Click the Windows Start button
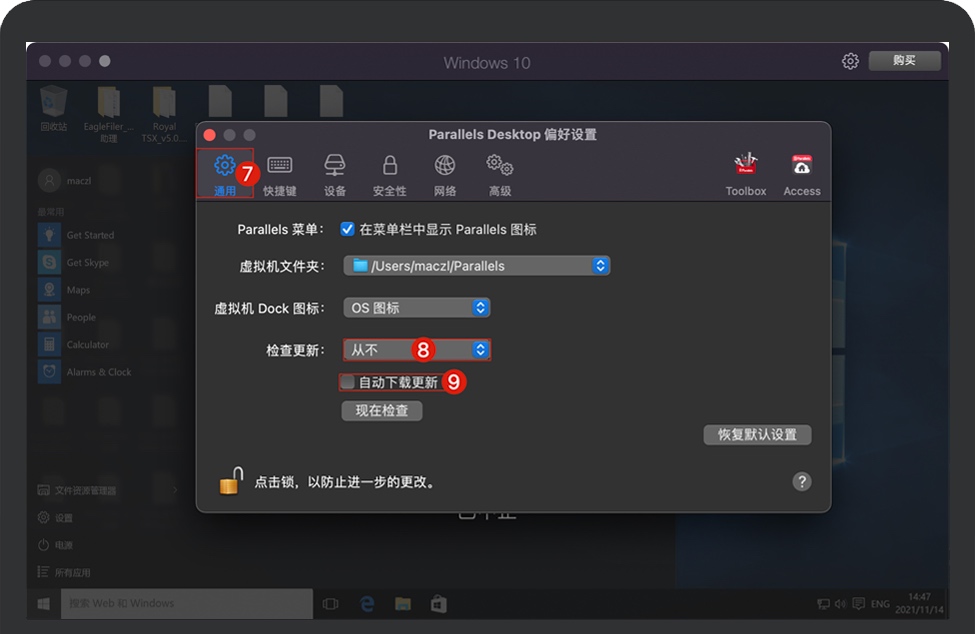Screen dimensions: 975x634 coord(44,604)
